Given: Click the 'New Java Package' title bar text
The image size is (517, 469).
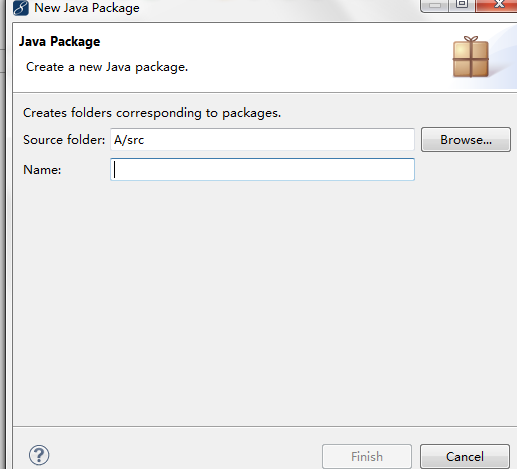Looking at the screenshot, I should [87, 8].
